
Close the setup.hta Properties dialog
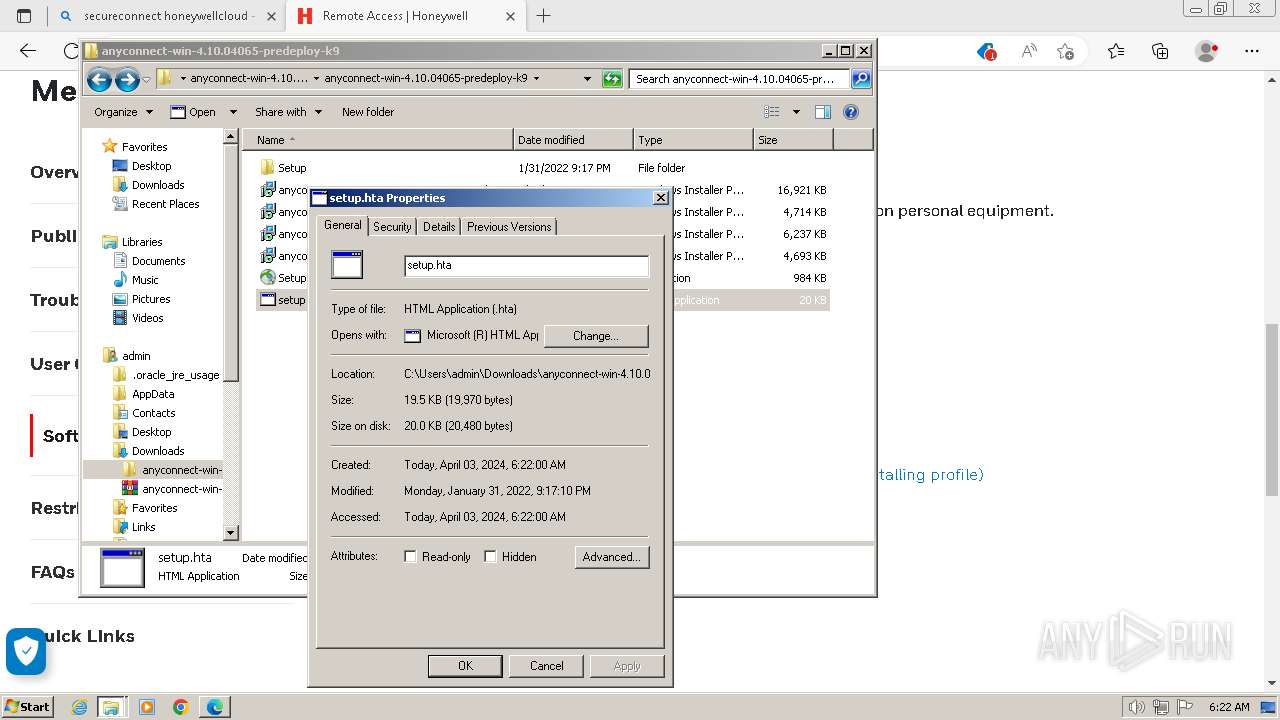click(x=660, y=198)
